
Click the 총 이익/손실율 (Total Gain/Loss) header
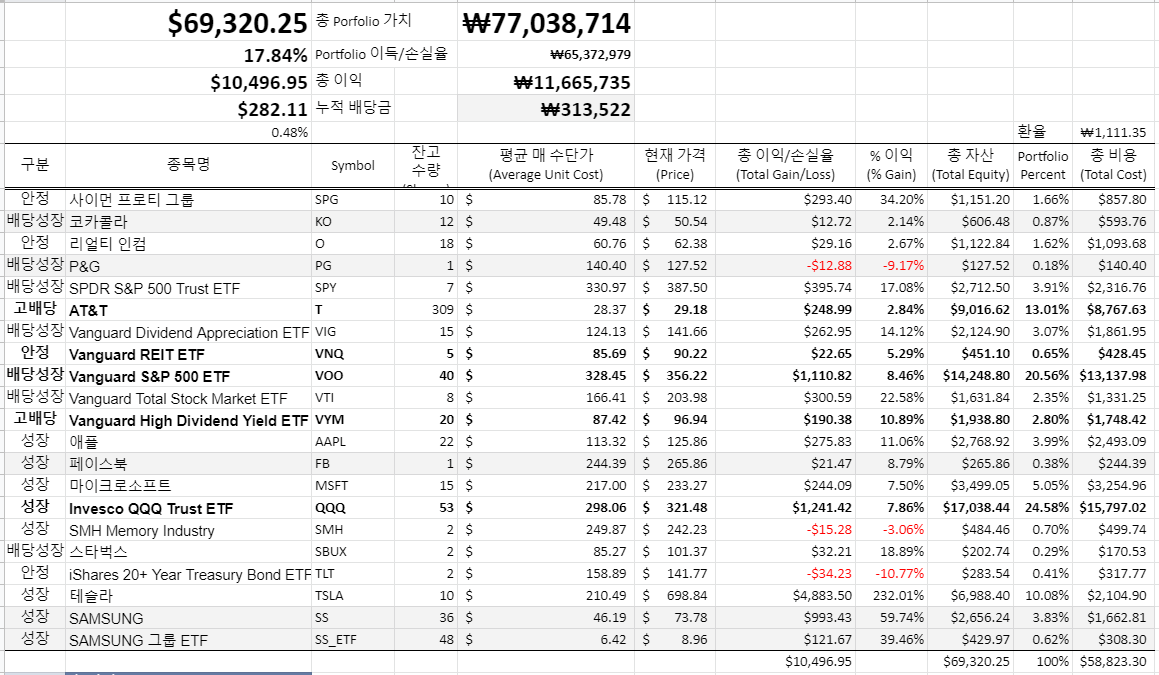click(785, 165)
